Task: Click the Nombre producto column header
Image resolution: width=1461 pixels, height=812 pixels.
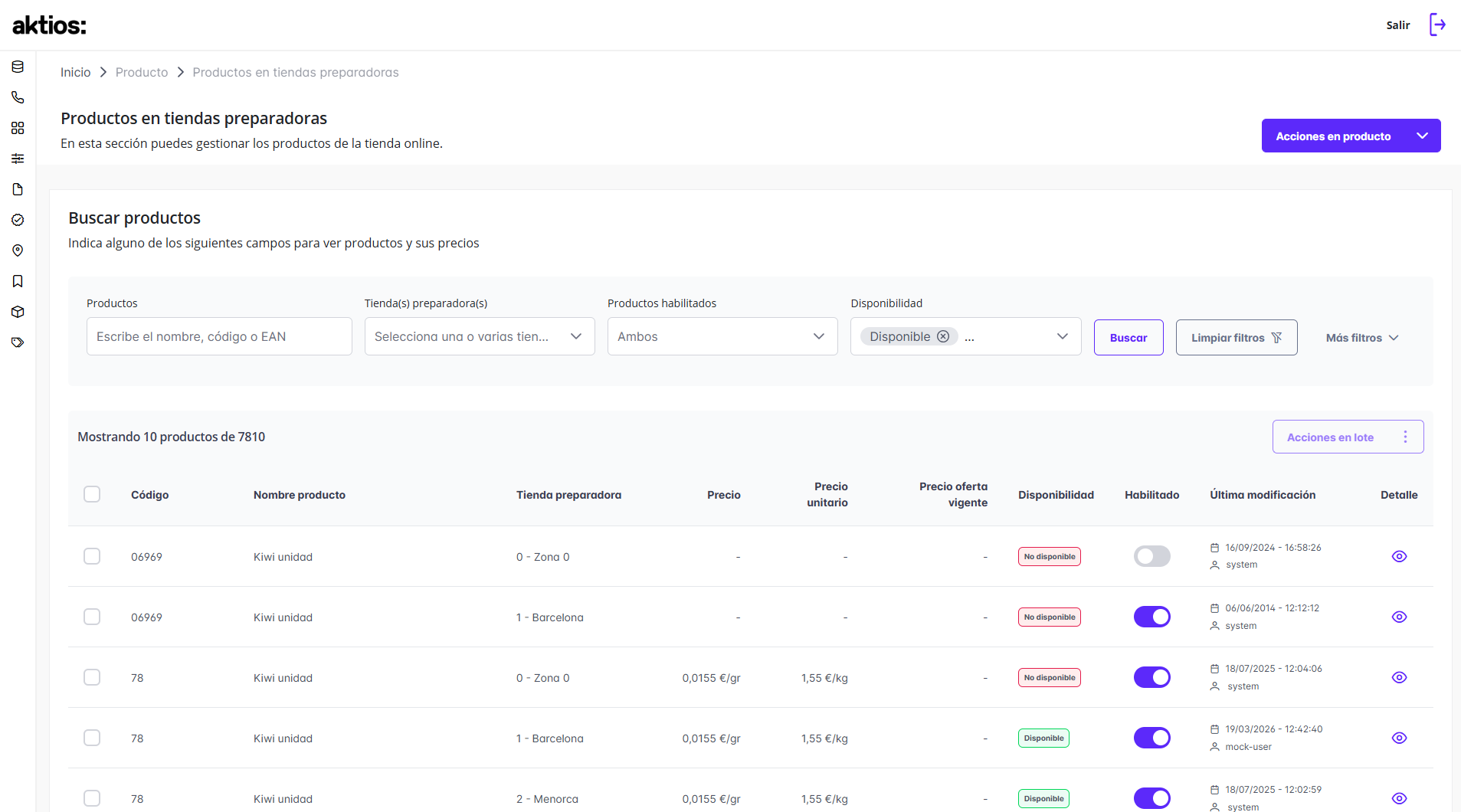Action: coord(300,495)
